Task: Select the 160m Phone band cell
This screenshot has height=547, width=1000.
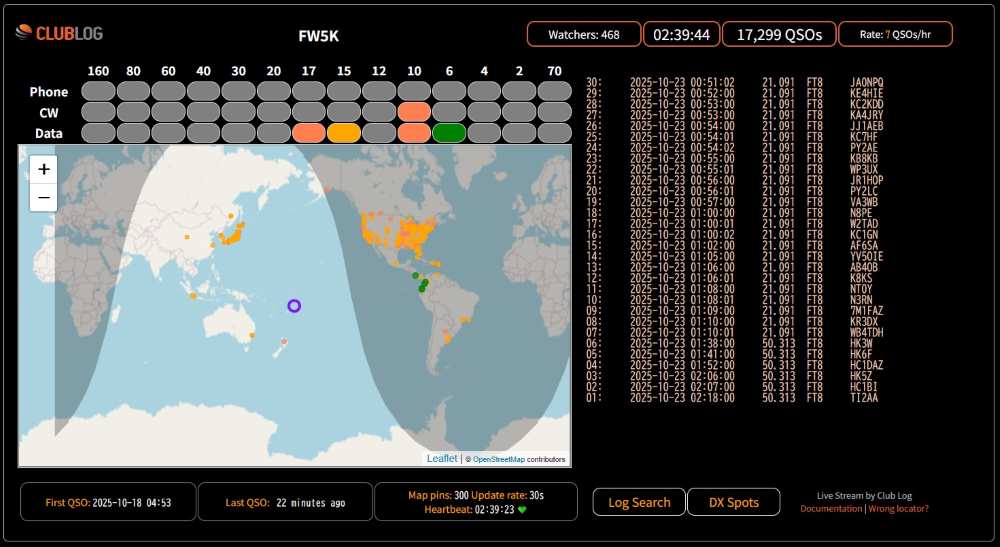Action: [x=98, y=92]
